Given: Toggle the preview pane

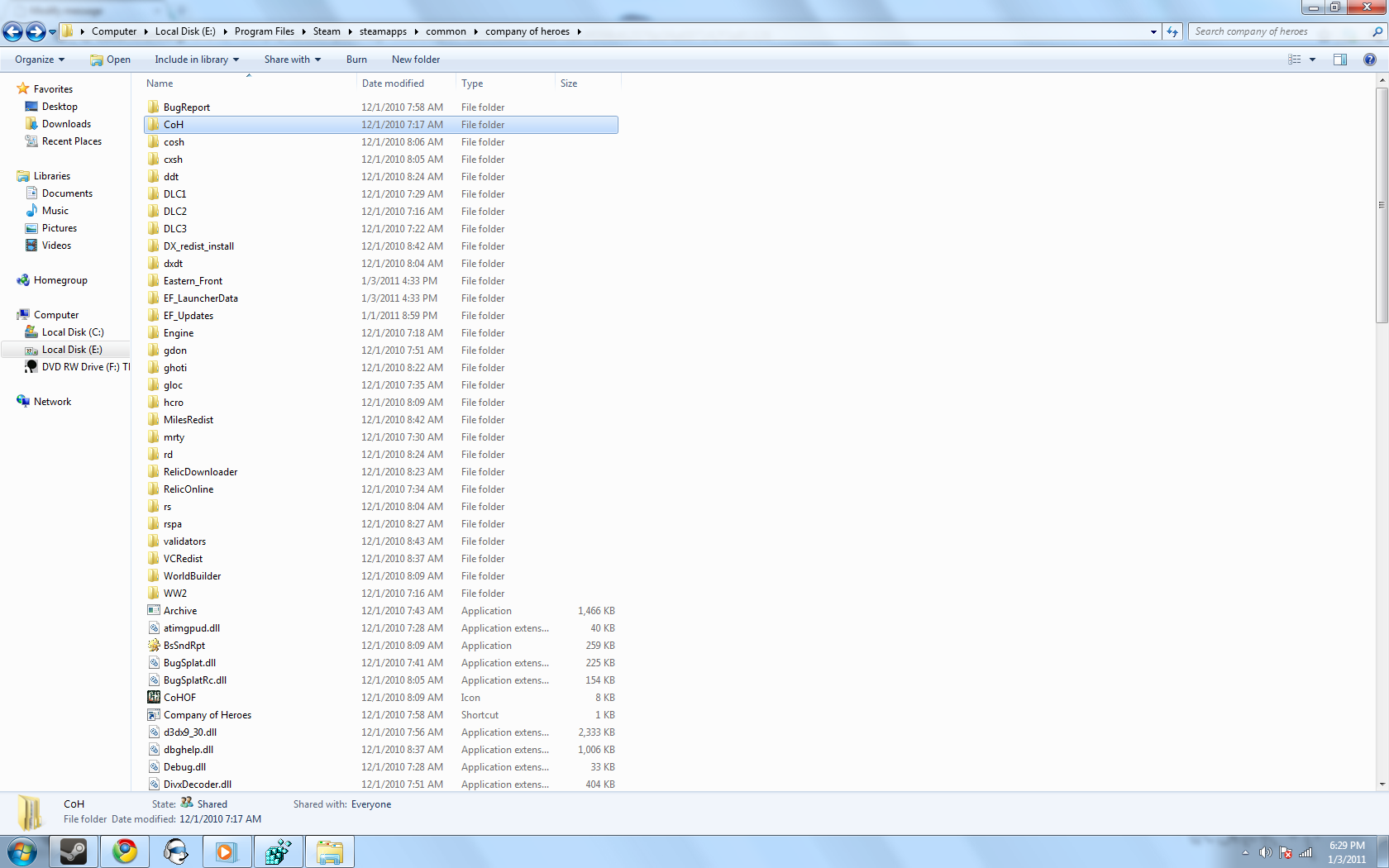Looking at the screenshot, I should 1340,60.
